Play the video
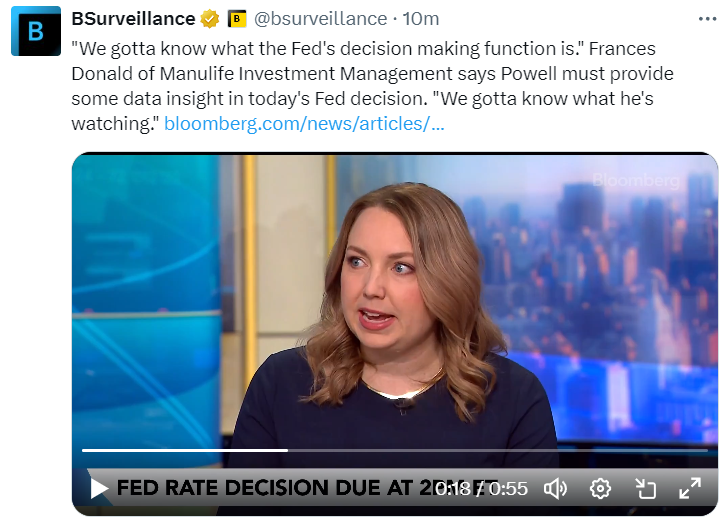This screenshot has width=726, height=525. (x=99, y=488)
